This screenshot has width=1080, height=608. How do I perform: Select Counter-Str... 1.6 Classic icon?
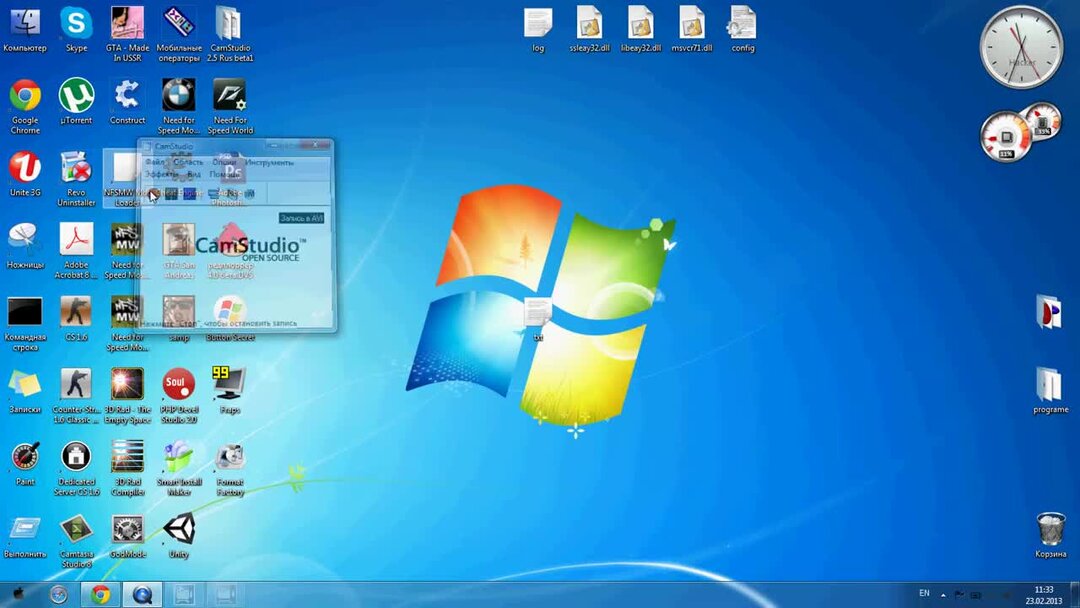76,395
